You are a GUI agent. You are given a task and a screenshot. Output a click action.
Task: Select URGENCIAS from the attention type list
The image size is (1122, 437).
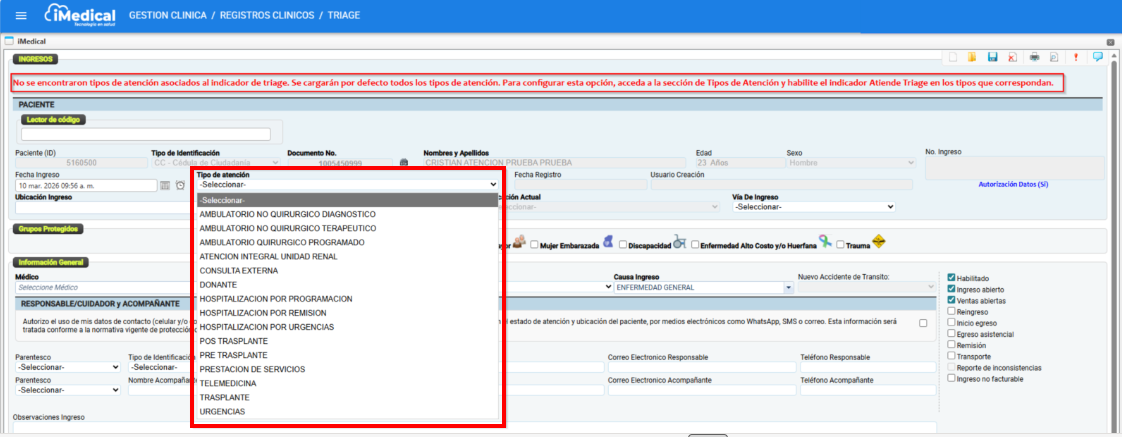coord(222,412)
